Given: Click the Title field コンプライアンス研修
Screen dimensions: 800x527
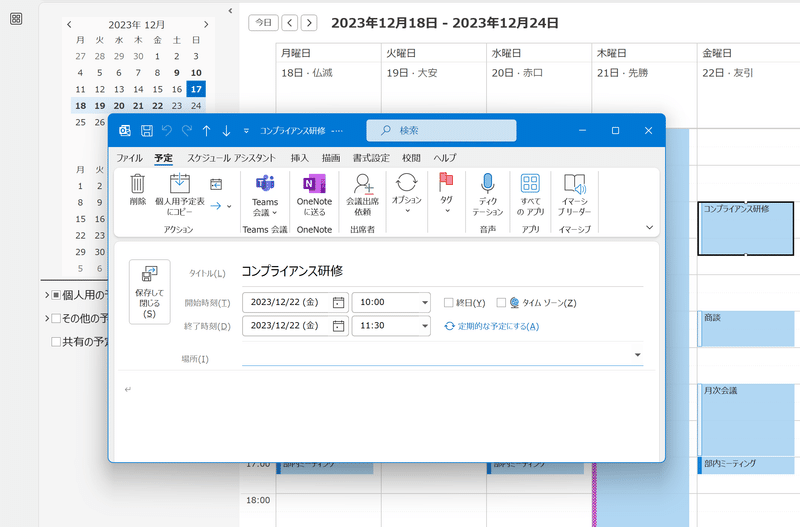Looking at the screenshot, I should coord(442,271).
